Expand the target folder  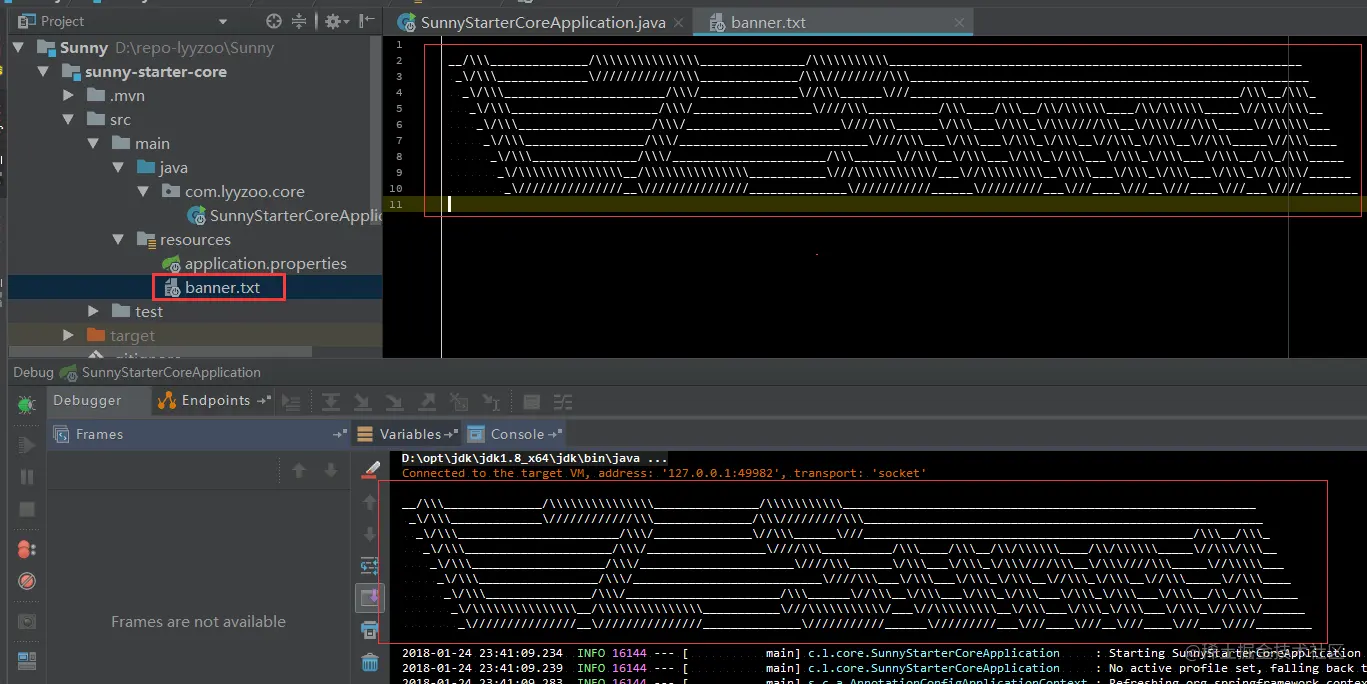[x=68, y=336]
